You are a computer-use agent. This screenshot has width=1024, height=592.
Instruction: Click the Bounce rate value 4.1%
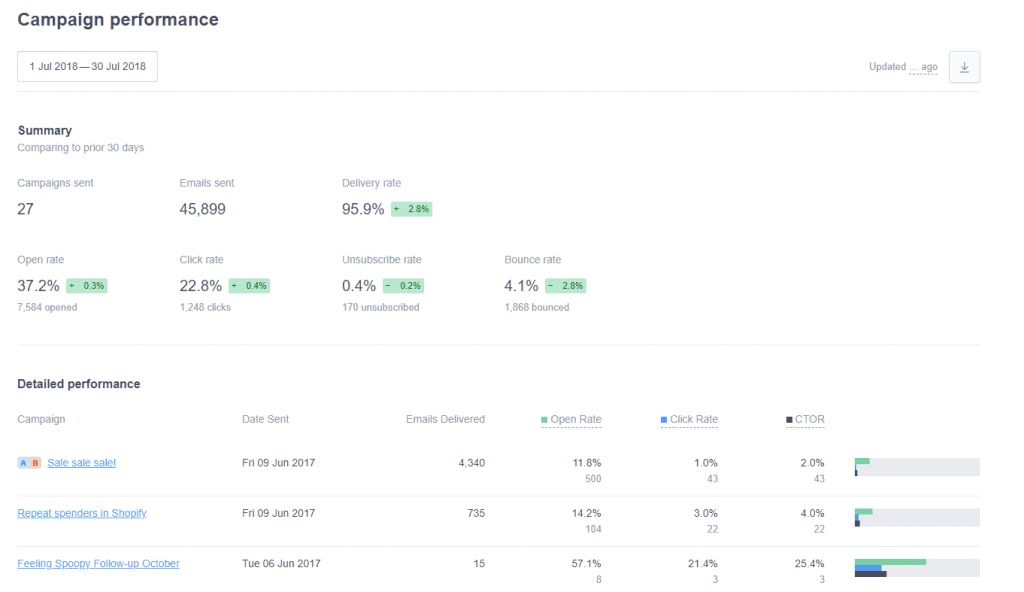coord(521,286)
